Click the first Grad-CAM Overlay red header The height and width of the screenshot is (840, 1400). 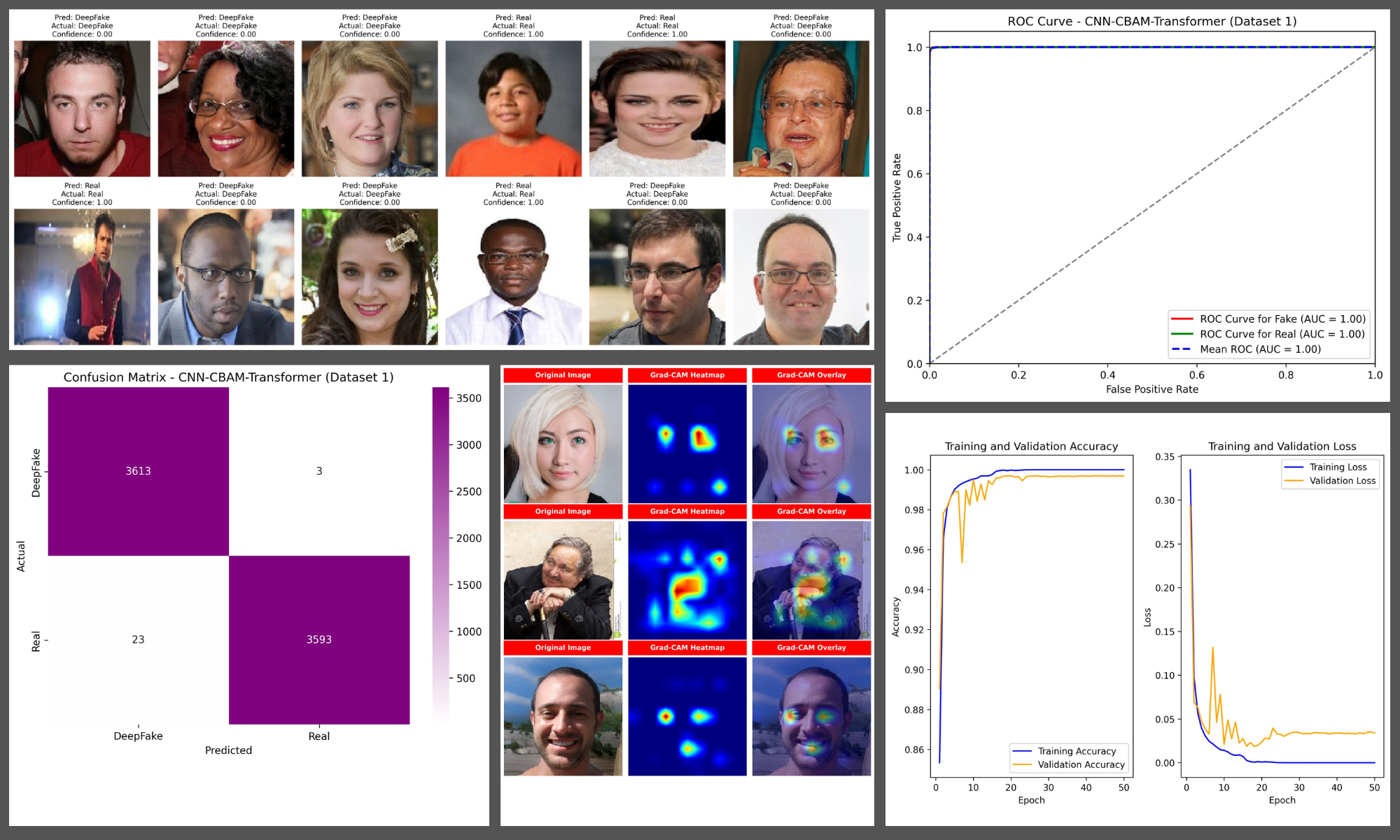(811, 375)
